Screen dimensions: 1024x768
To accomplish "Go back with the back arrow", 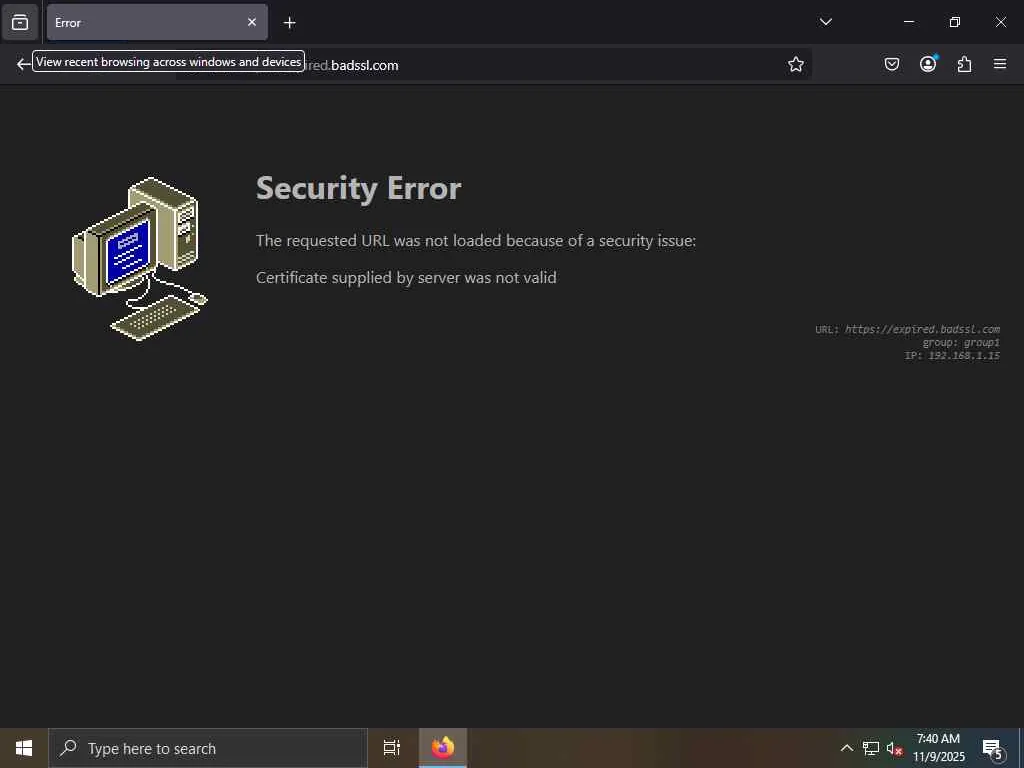I will (x=23, y=64).
